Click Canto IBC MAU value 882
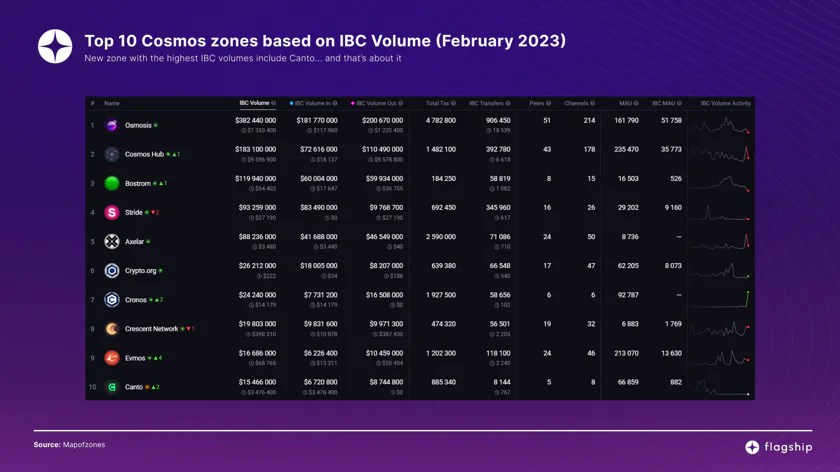 point(676,382)
